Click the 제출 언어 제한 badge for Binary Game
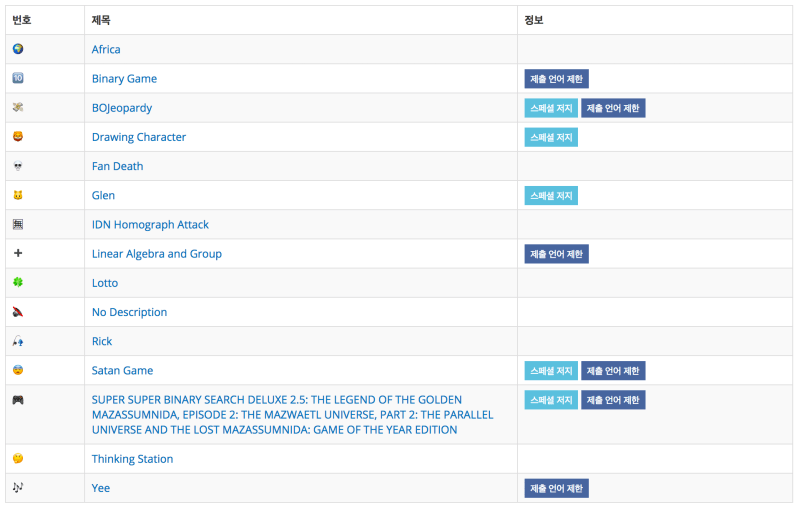 point(557,79)
